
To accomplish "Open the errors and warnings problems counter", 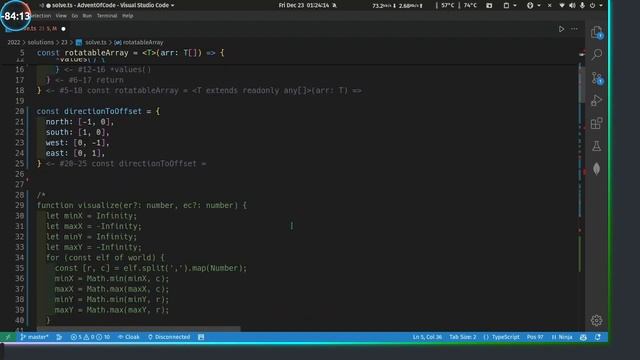I will pyautogui.click(x=90, y=337).
